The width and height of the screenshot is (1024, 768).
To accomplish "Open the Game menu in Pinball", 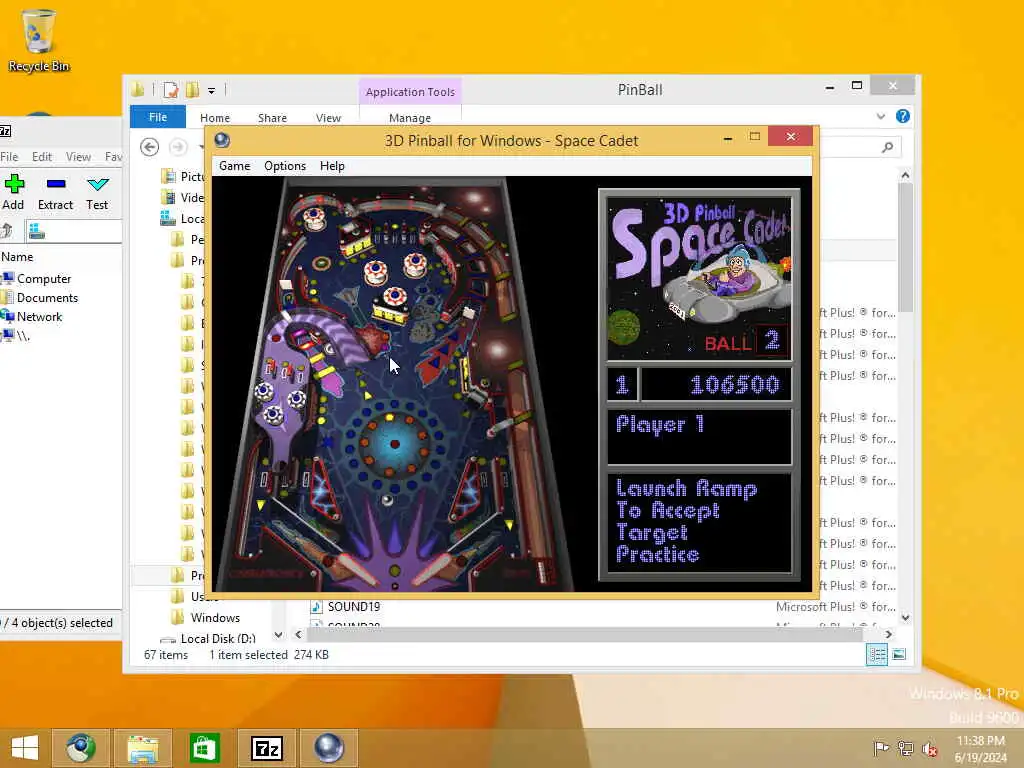I will [x=234, y=166].
